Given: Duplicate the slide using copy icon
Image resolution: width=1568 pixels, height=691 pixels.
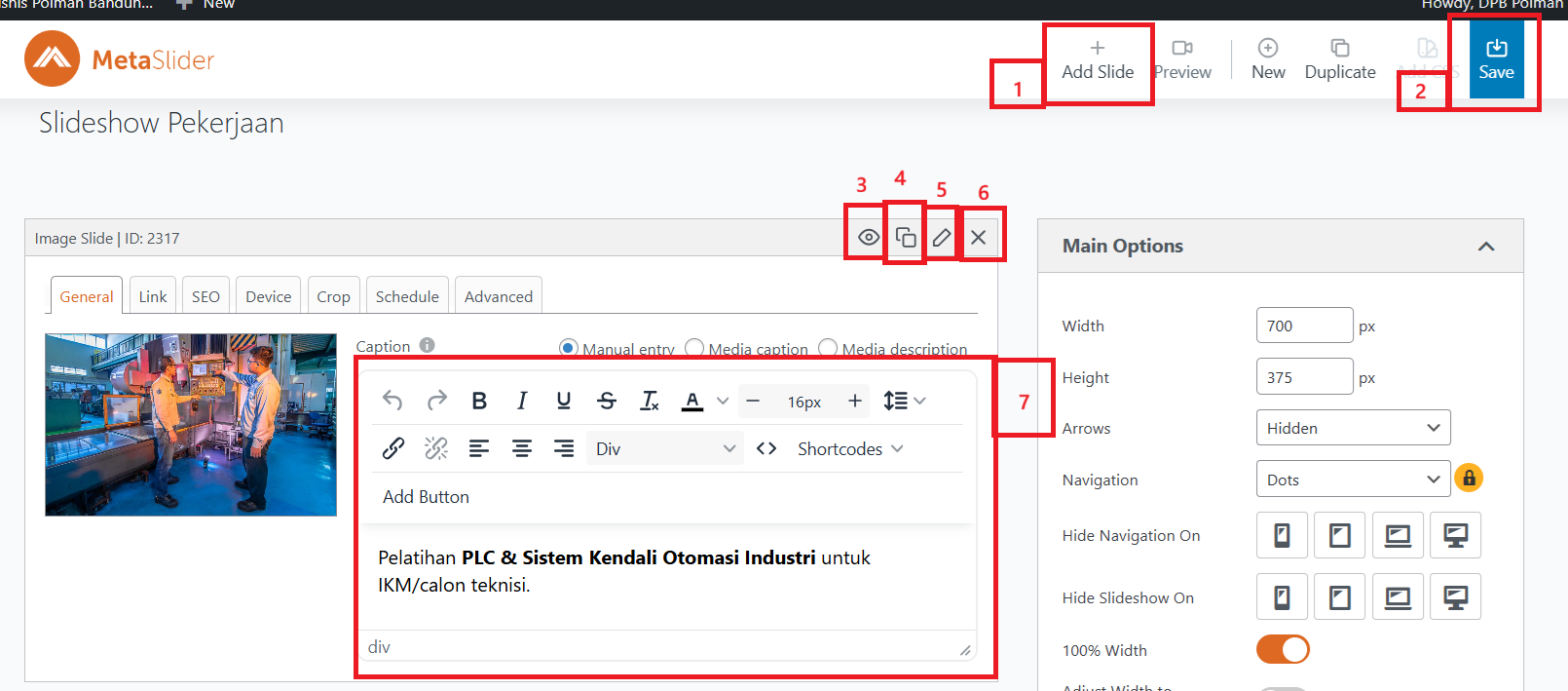Looking at the screenshot, I should 906,237.
